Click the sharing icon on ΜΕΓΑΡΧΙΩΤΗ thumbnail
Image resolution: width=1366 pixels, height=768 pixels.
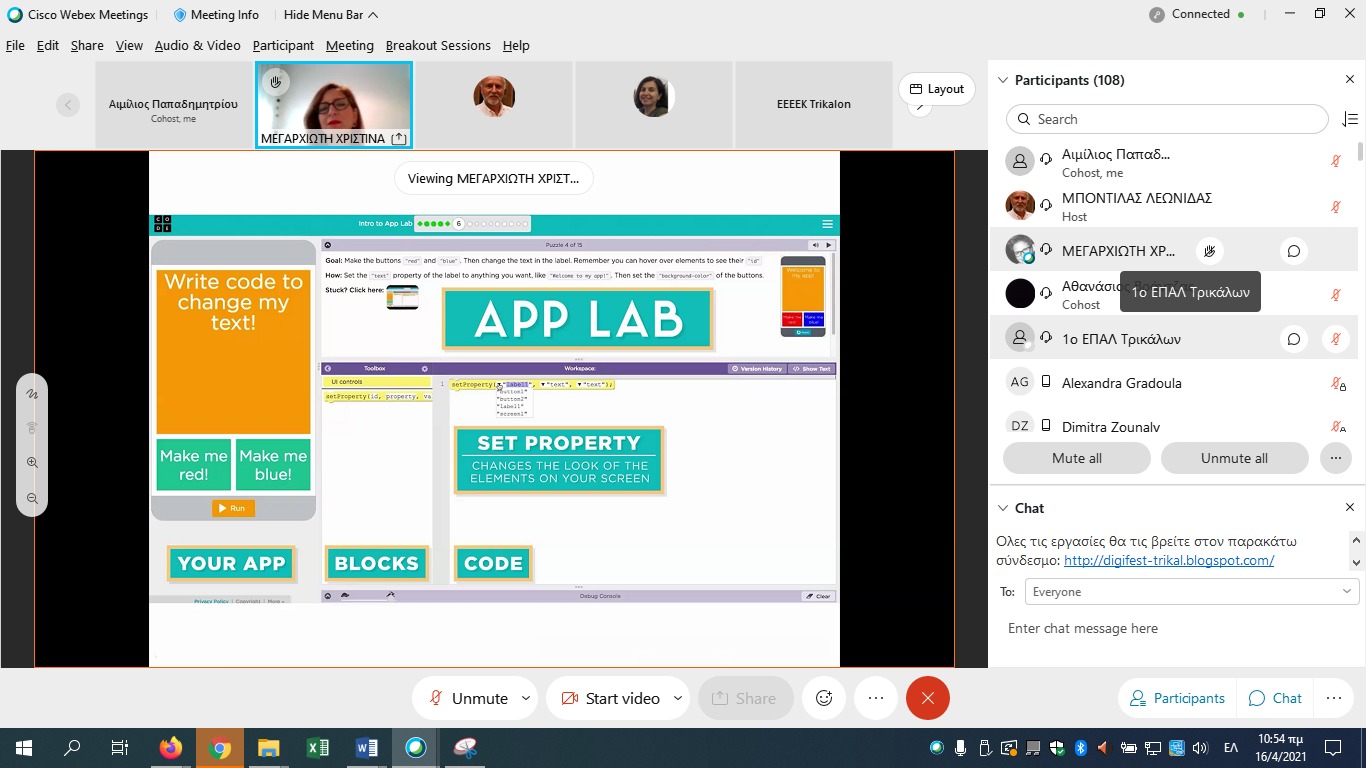click(399, 138)
